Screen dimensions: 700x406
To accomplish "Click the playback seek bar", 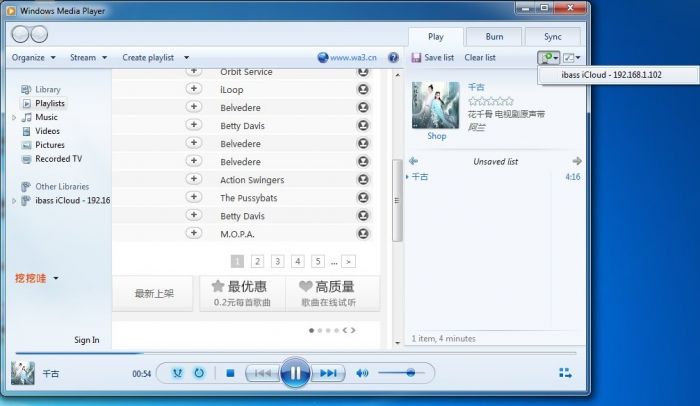I will coord(296,353).
